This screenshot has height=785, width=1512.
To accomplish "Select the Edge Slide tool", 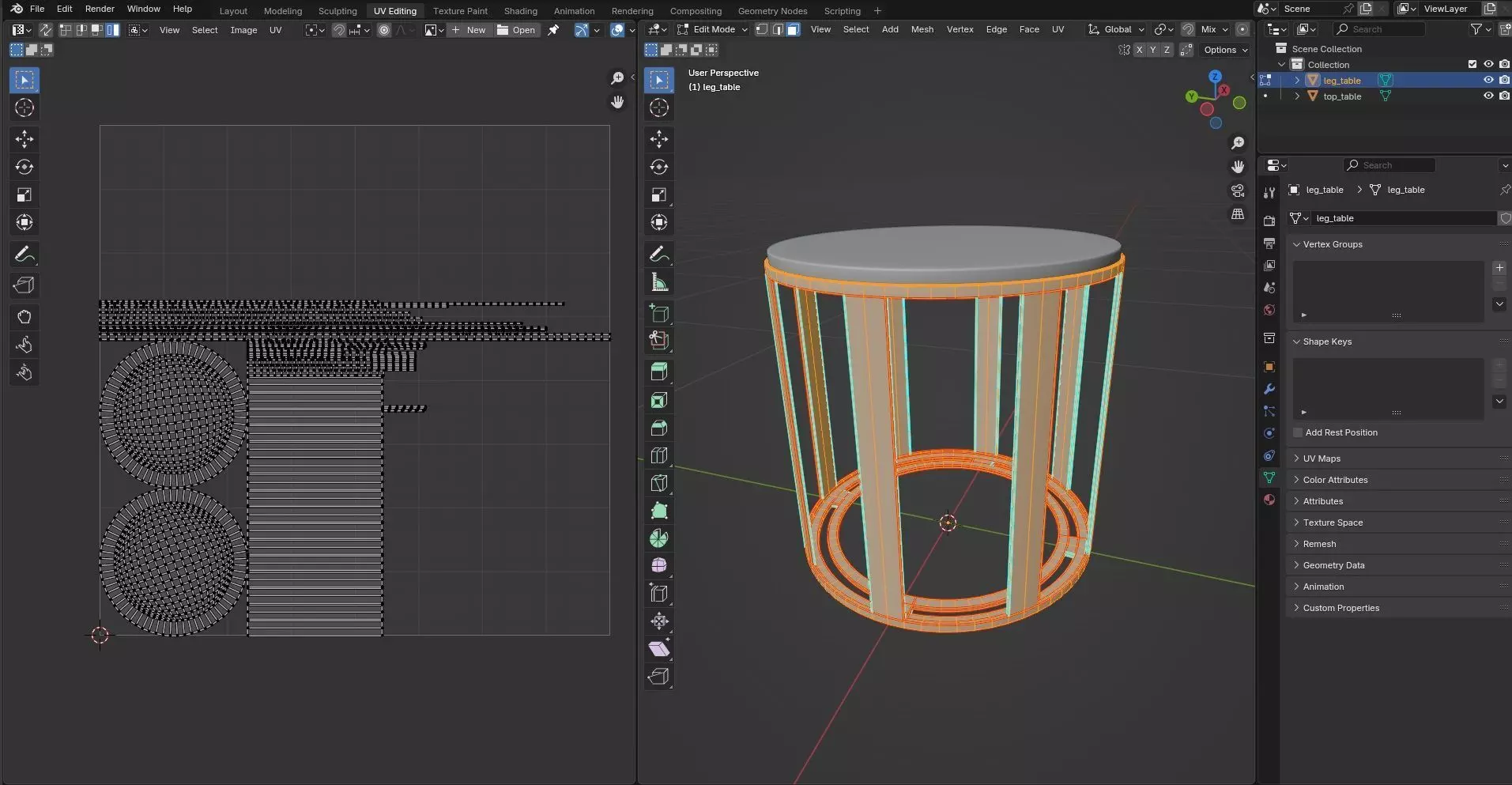I will tap(659, 593).
